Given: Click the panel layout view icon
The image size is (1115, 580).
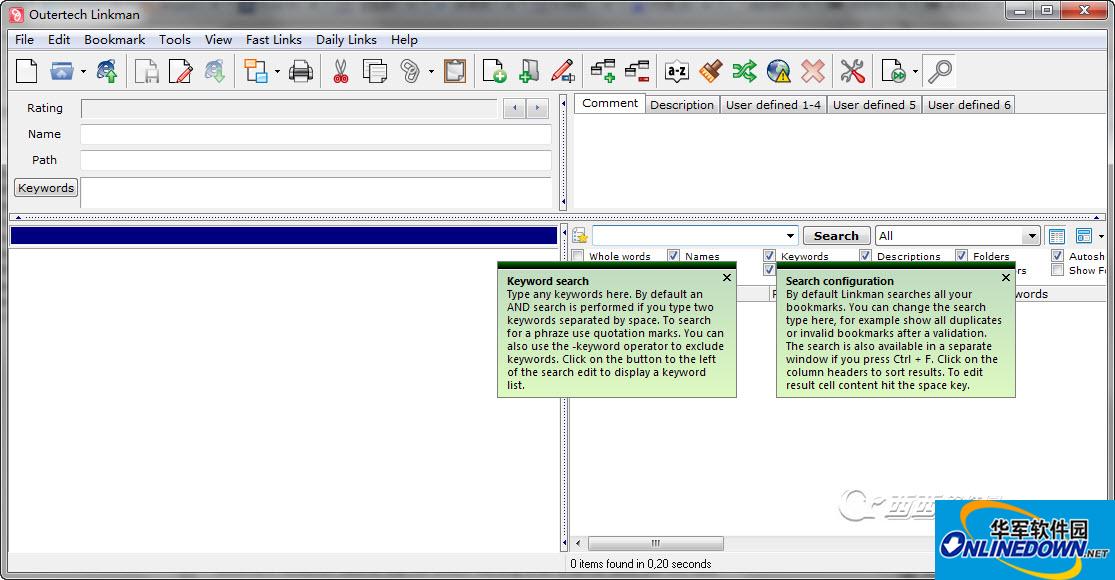Looking at the screenshot, I should (x=1084, y=236).
